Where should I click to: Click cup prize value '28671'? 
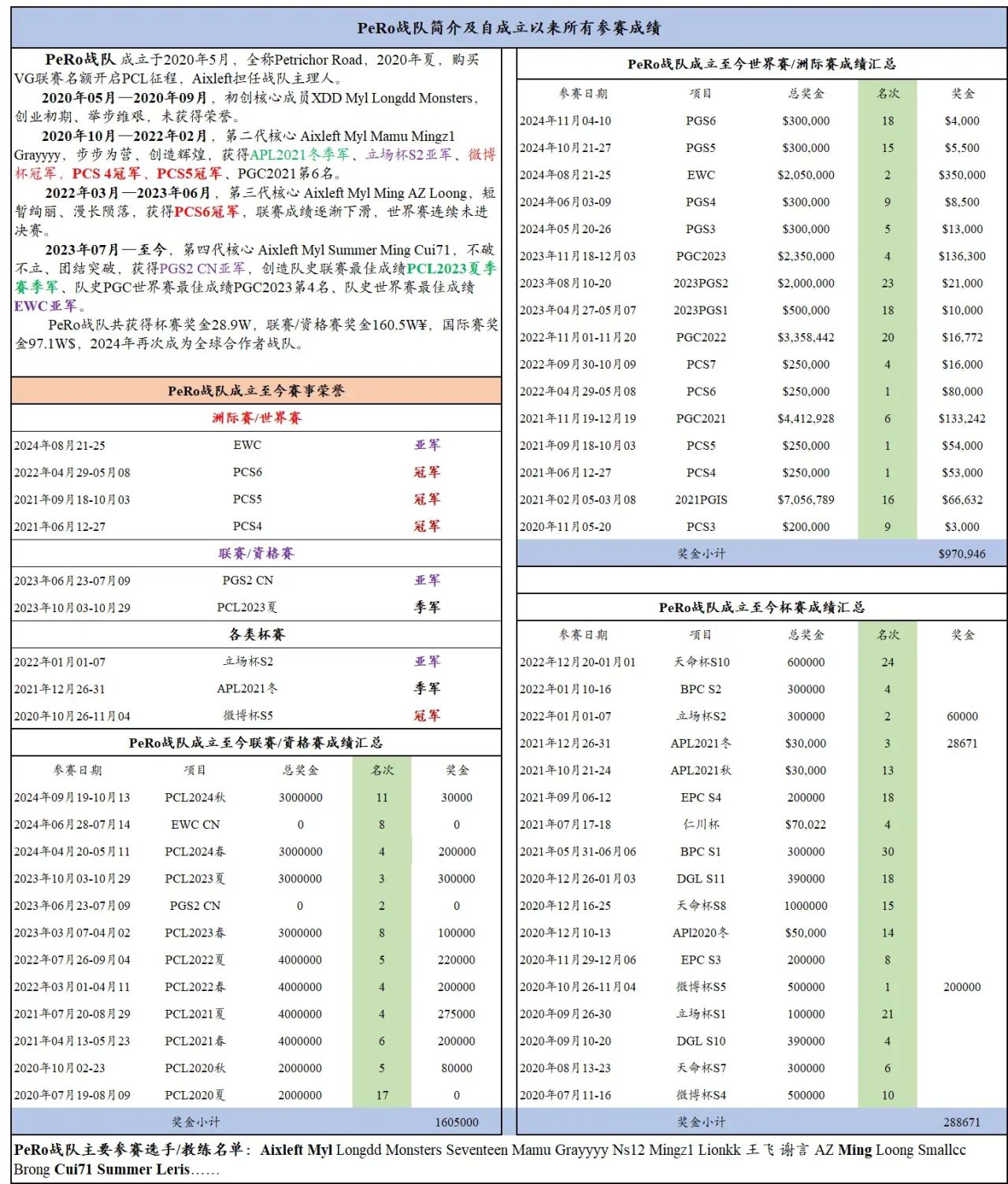click(962, 743)
